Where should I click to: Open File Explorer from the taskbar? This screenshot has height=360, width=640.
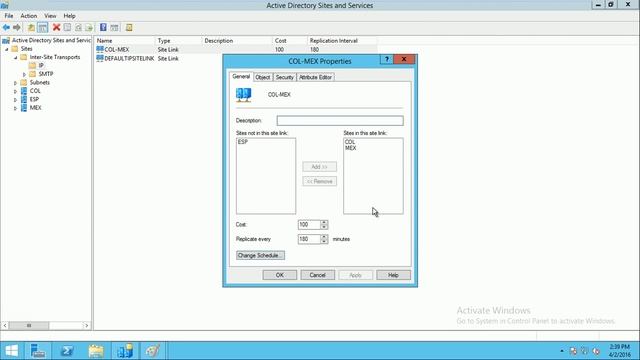(96, 351)
